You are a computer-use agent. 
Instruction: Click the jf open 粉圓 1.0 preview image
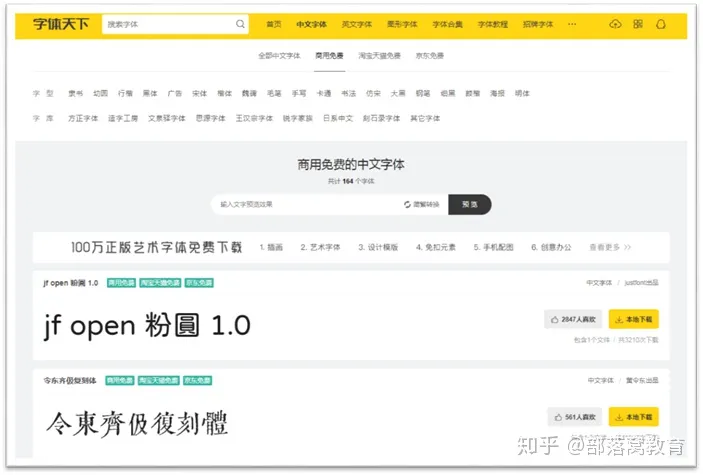pos(147,326)
